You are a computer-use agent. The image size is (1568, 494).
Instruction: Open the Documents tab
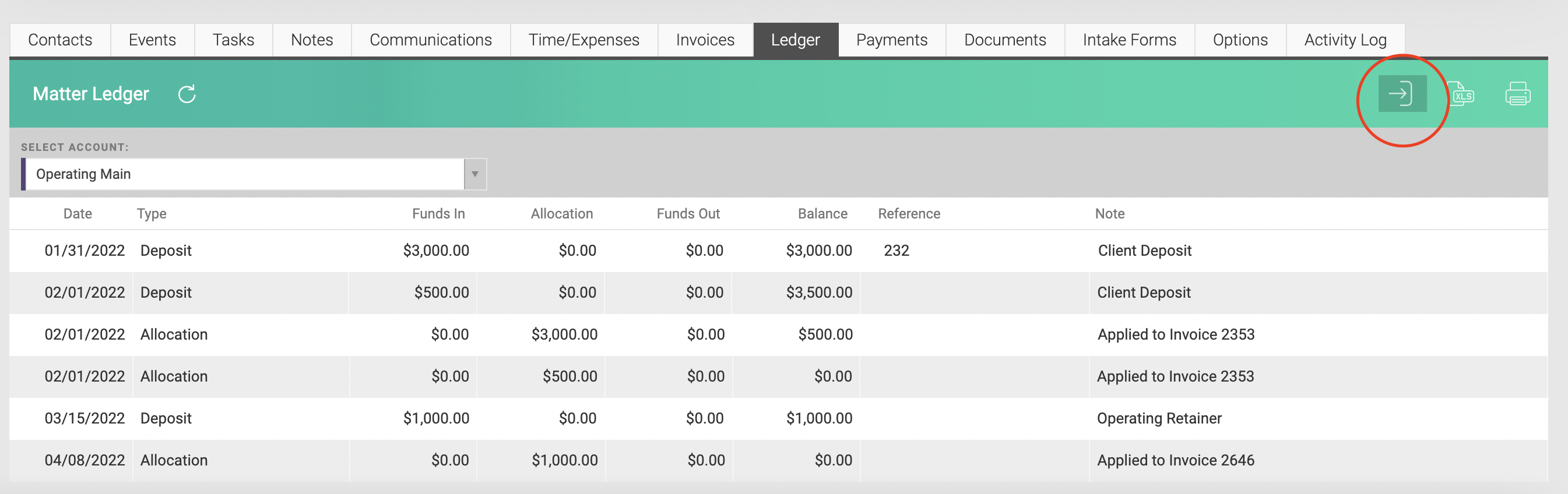[x=1005, y=40]
